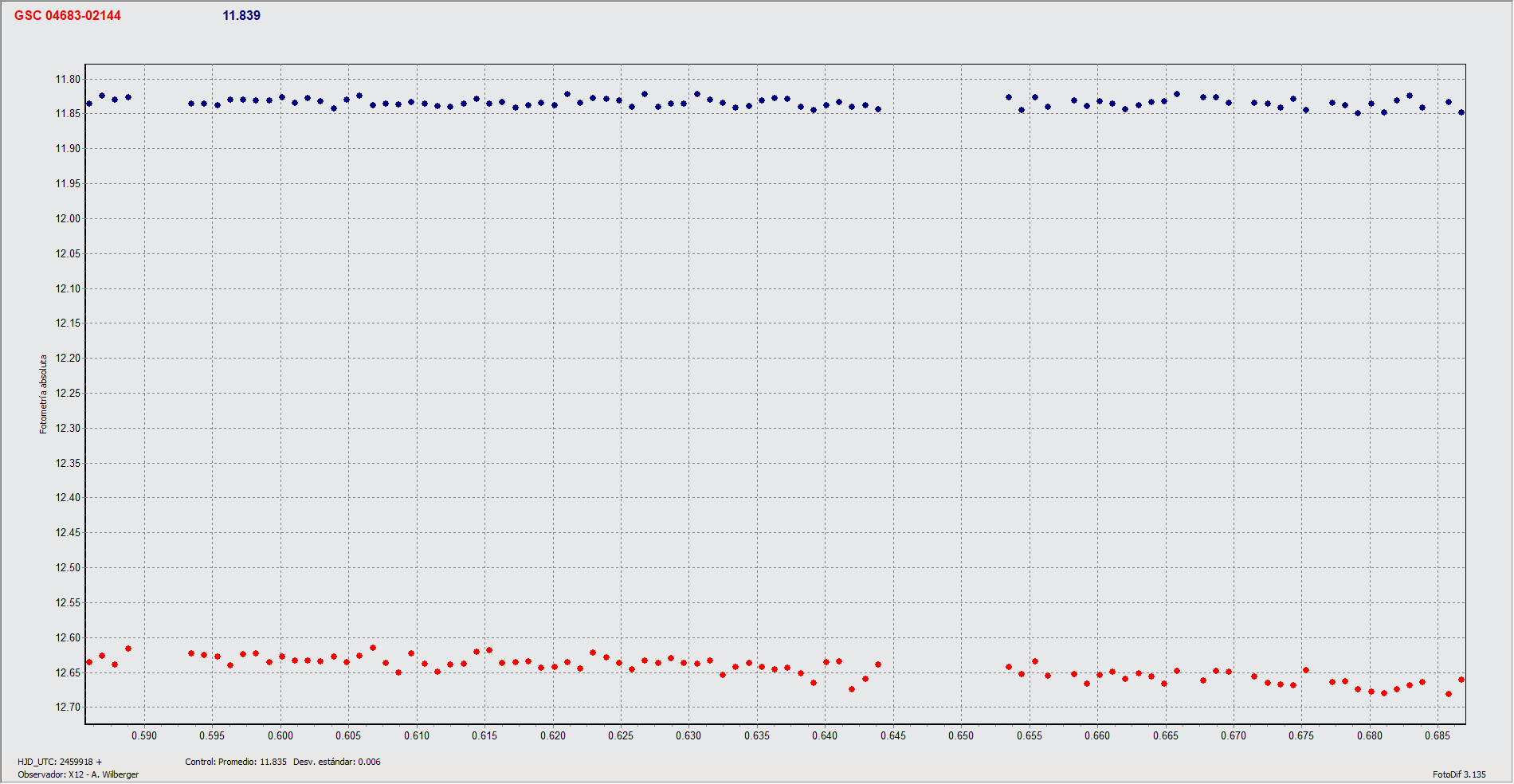This screenshot has height=784, width=1514.
Task: Click the 12.50 y-axis tick label
Action: tap(68, 568)
